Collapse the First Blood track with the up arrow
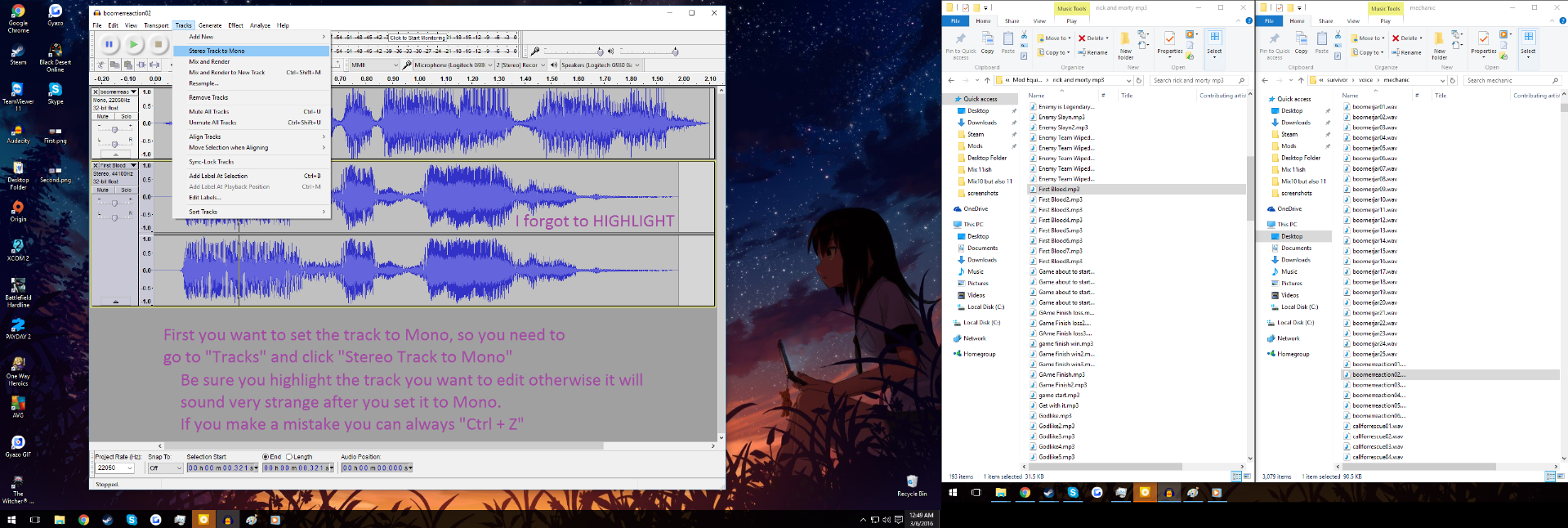This screenshot has width=1568, height=528. [115, 302]
